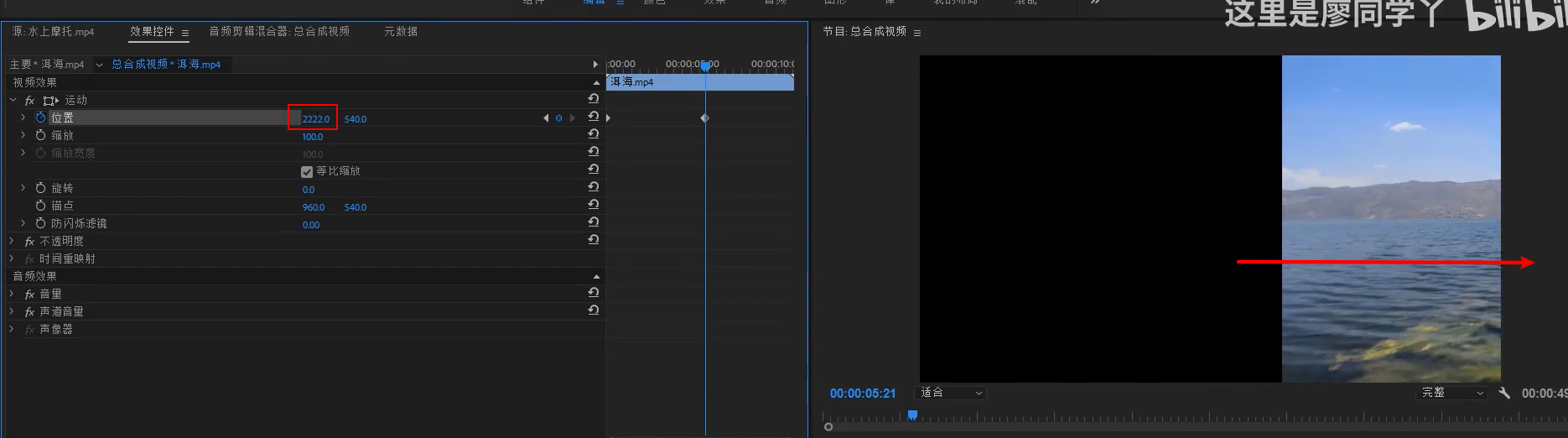The height and width of the screenshot is (438, 1568).
Task: Expand the 缩放 parameter row
Action: [23, 135]
